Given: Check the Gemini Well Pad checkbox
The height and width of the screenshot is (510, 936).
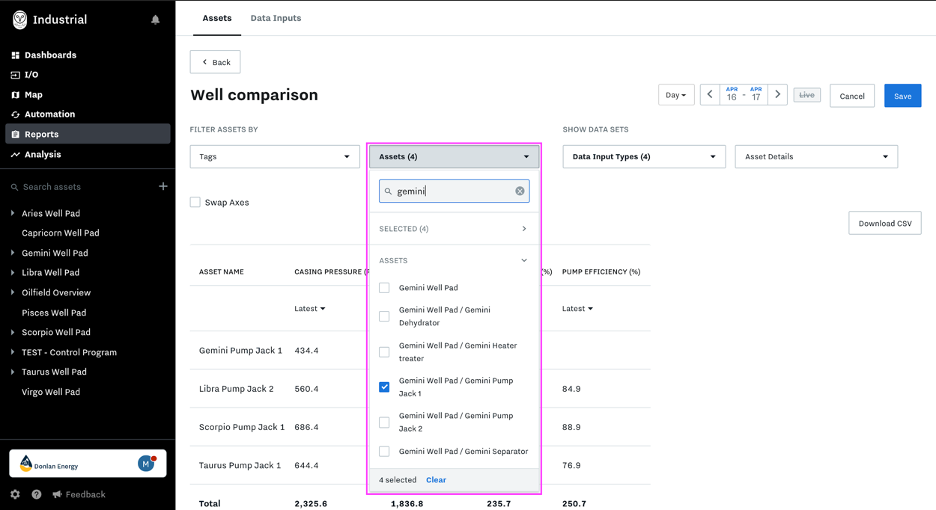Looking at the screenshot, I should [x=384, y=287].
